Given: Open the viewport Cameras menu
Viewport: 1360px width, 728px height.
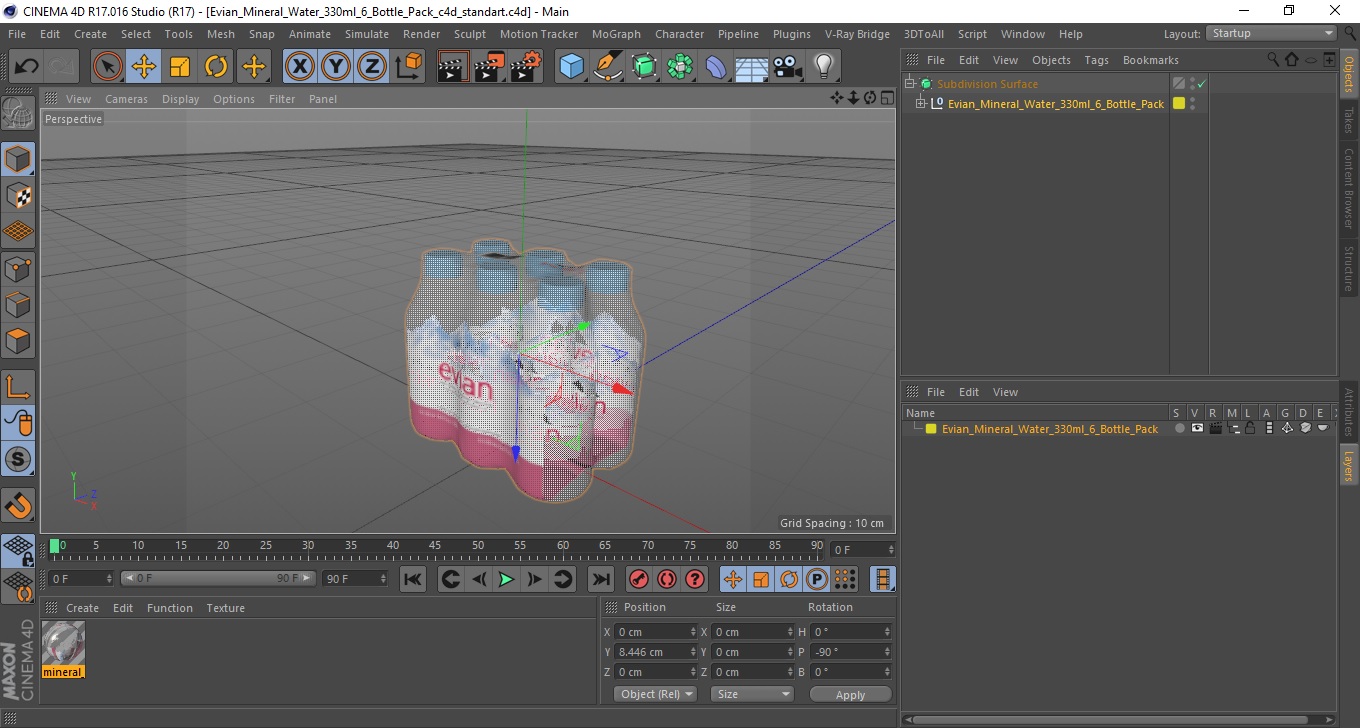Looking at the screenshot, I should pos(126,99).
